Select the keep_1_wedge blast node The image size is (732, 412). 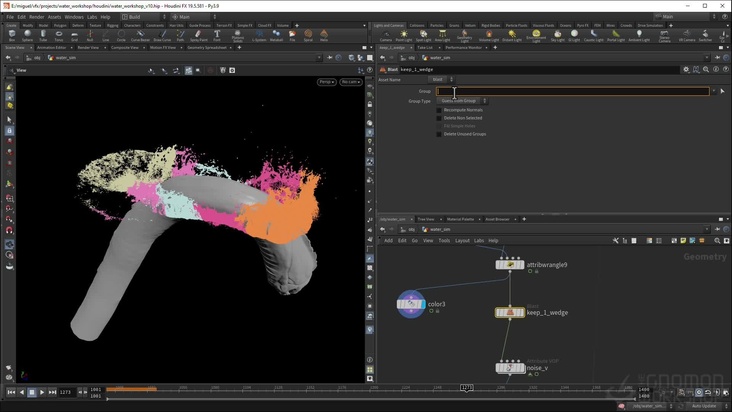coord(509,312)
